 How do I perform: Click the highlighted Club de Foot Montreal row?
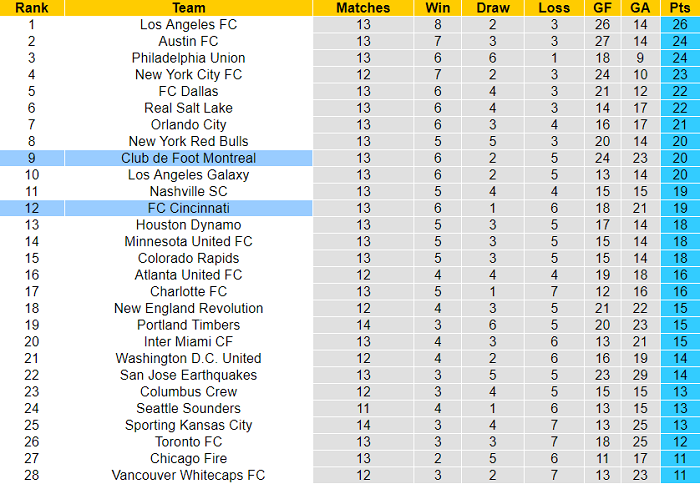click(188, 158)
